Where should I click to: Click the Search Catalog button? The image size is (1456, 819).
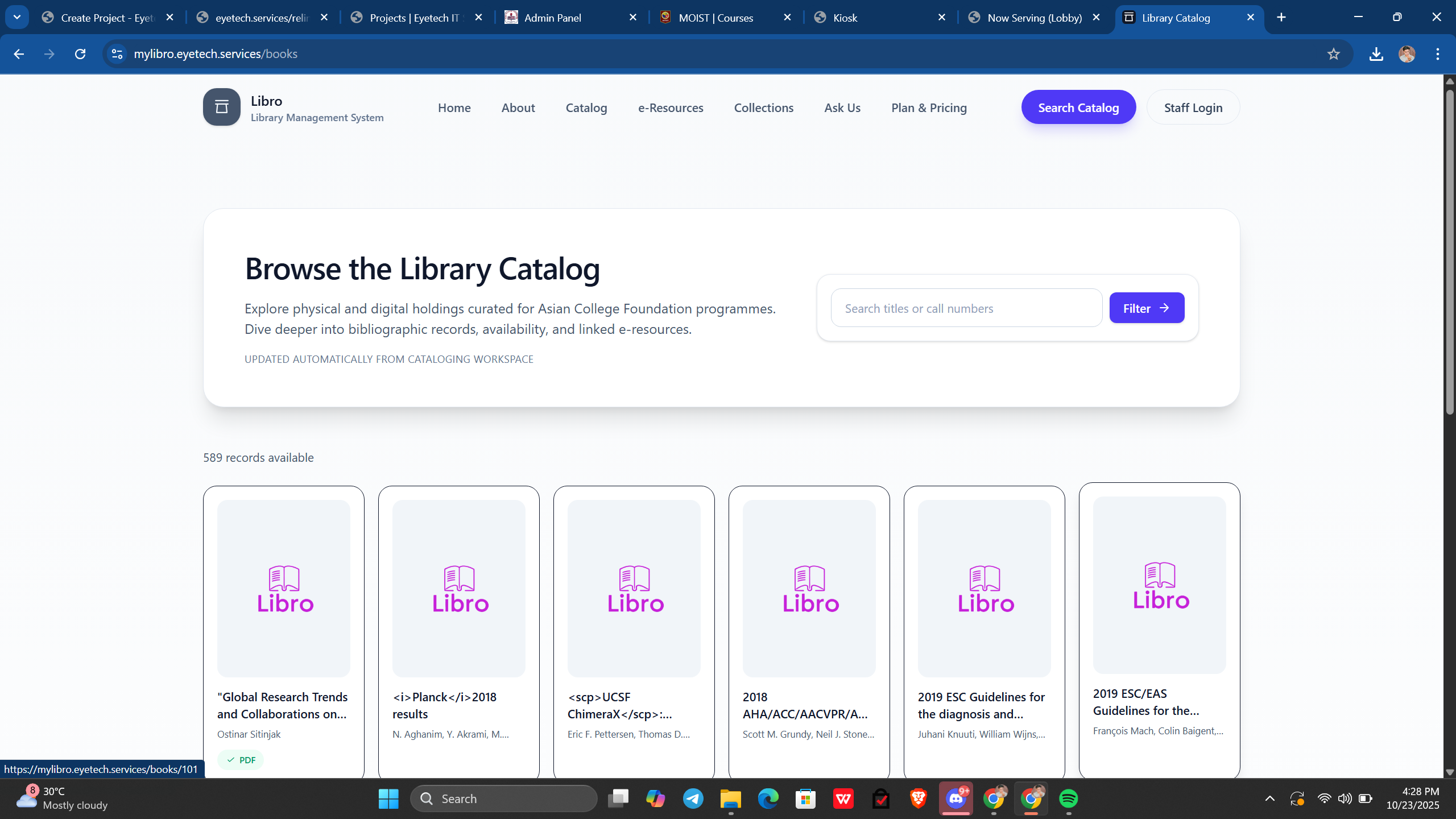pos(1078,107)
